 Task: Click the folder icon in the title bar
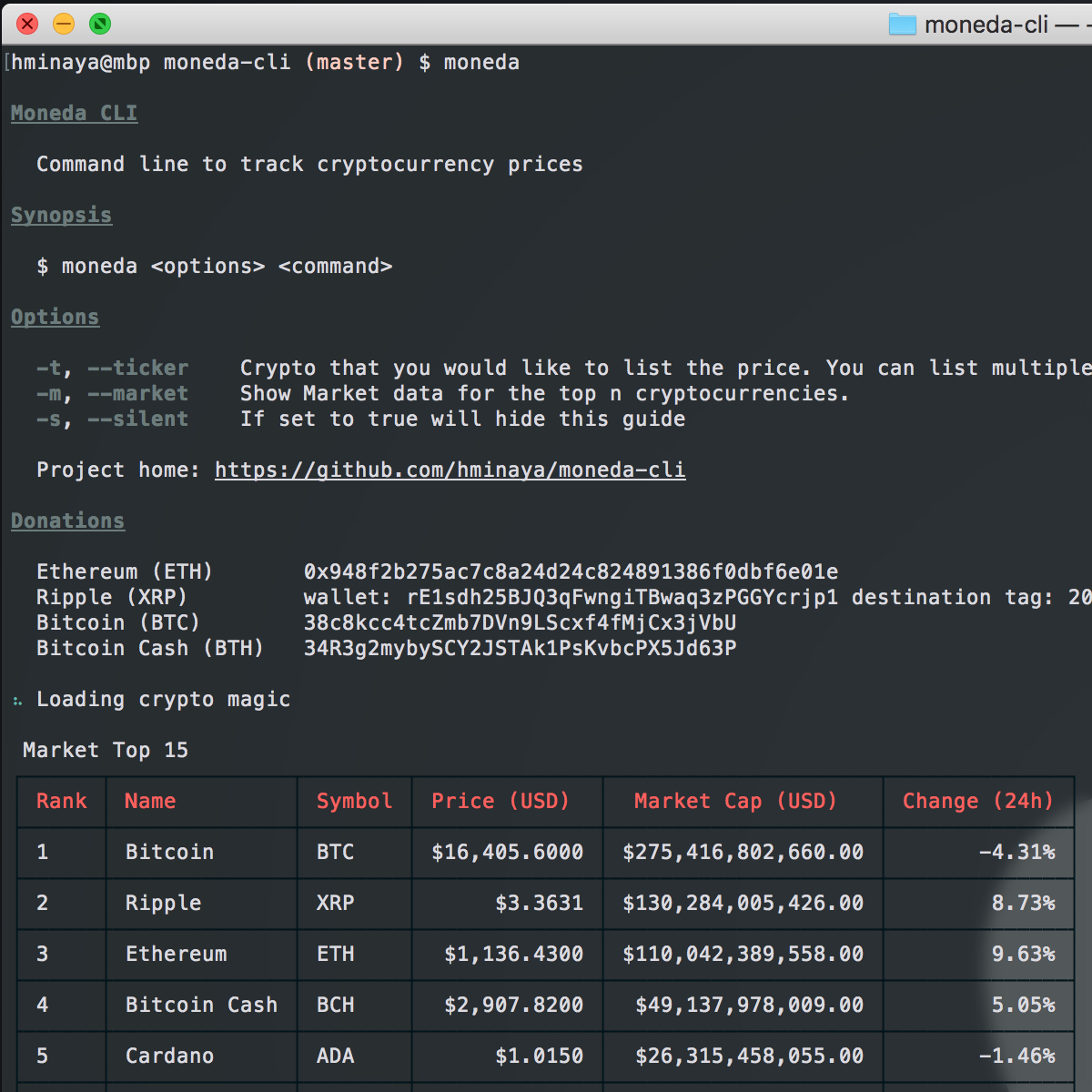tap(902, 24)
